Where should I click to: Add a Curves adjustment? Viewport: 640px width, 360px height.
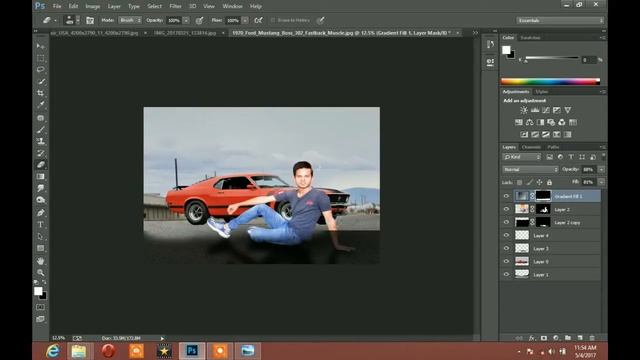[546, 110]
